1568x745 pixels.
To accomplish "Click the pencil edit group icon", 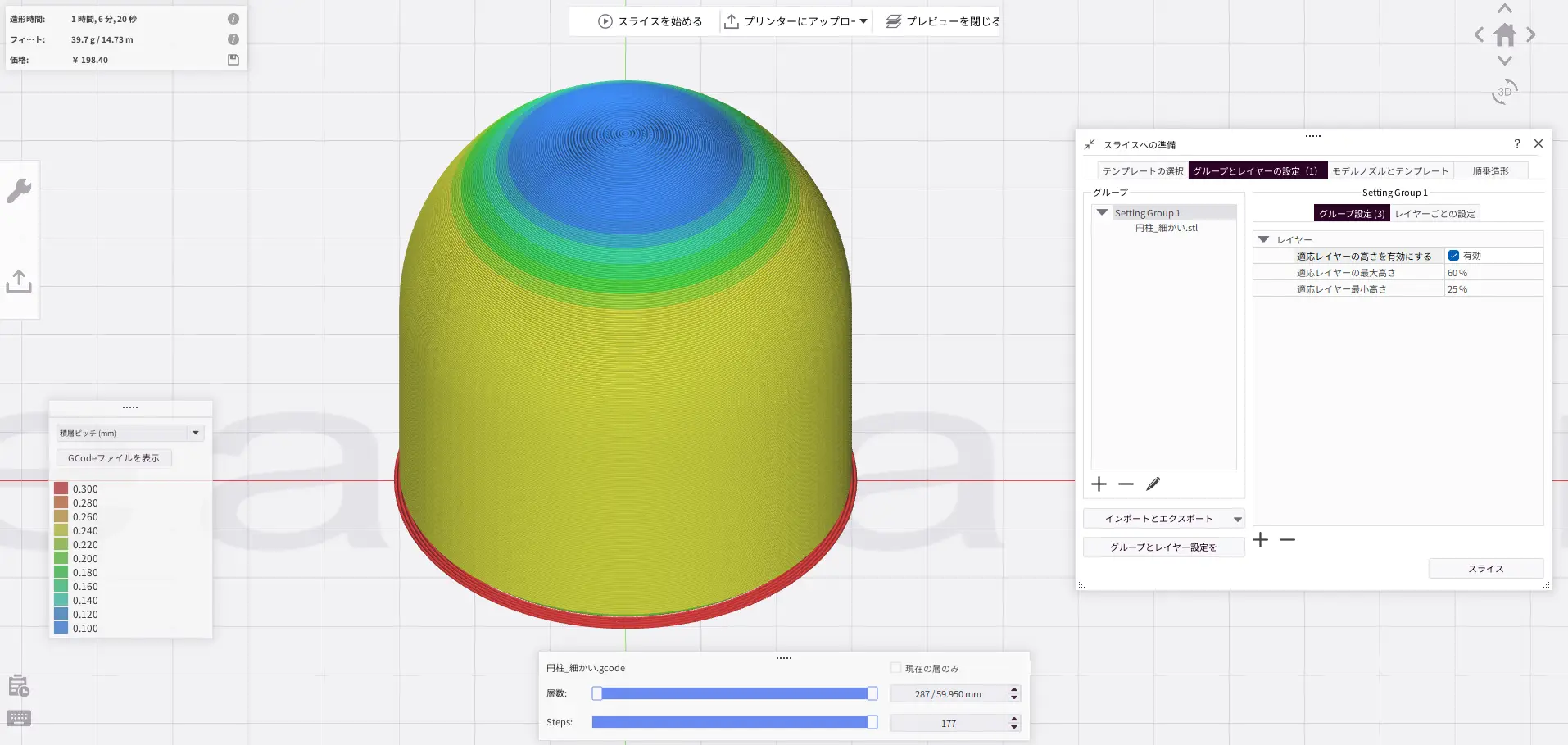I will pos(1153,484).
